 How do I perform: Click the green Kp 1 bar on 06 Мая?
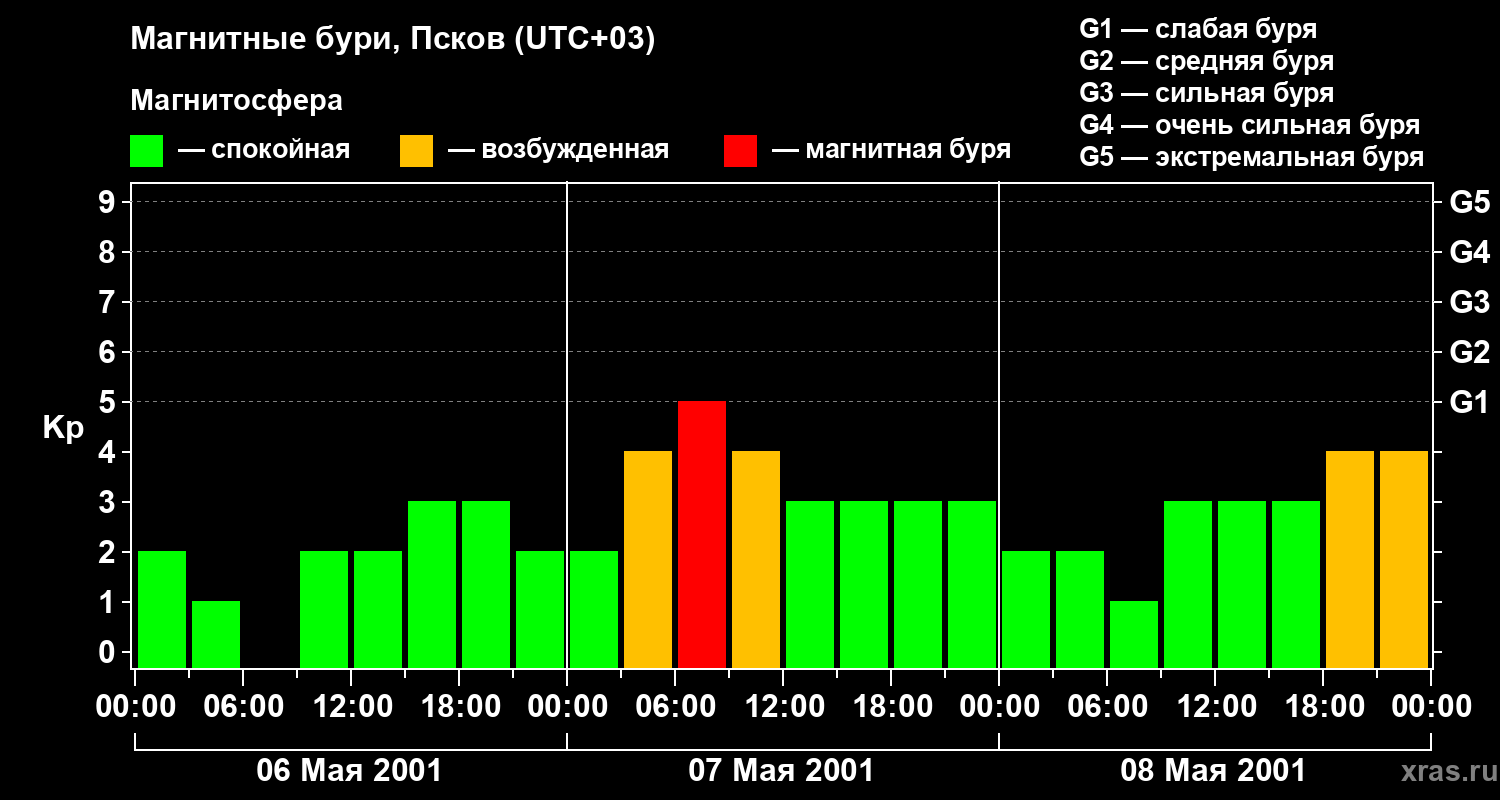point(216,634)
